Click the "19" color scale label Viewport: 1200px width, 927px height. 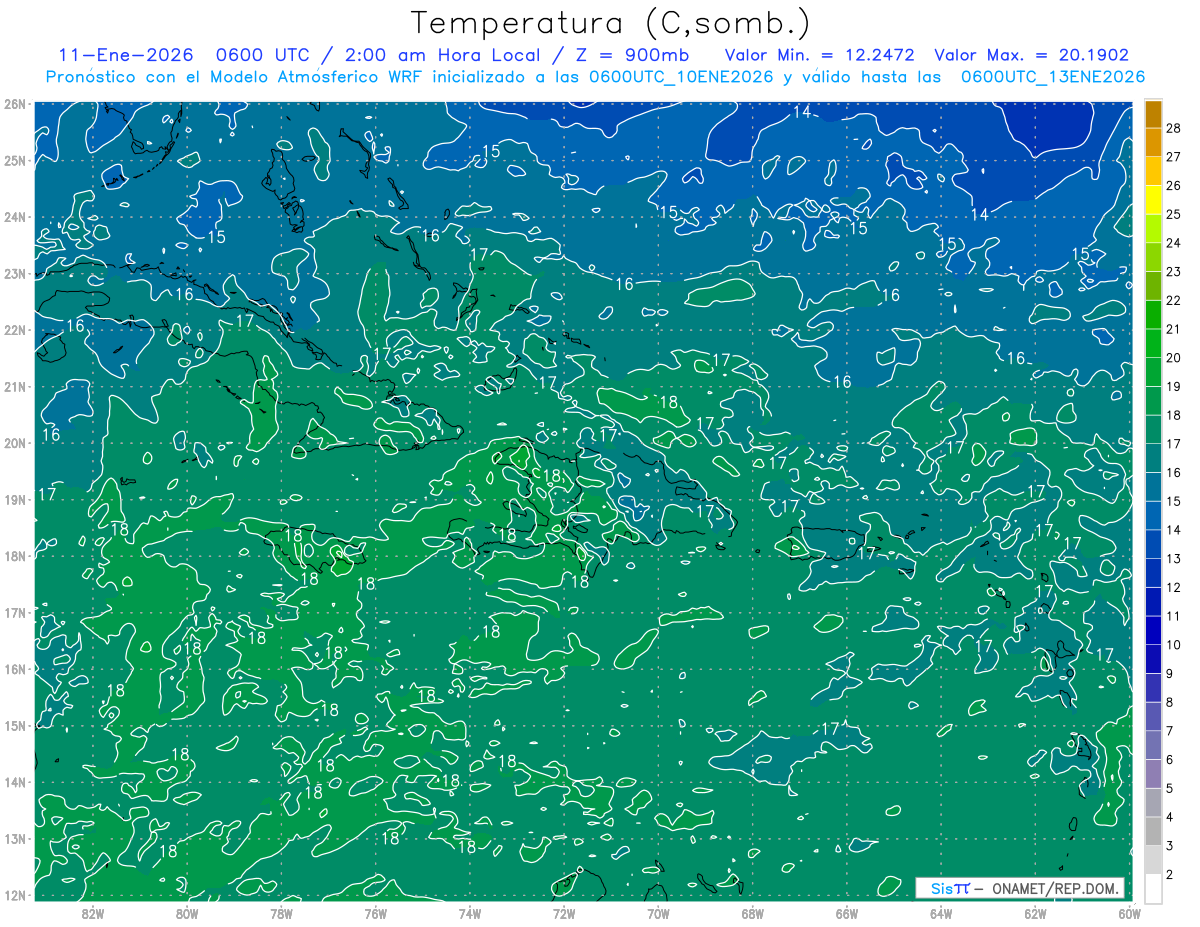pos(1174,385)
